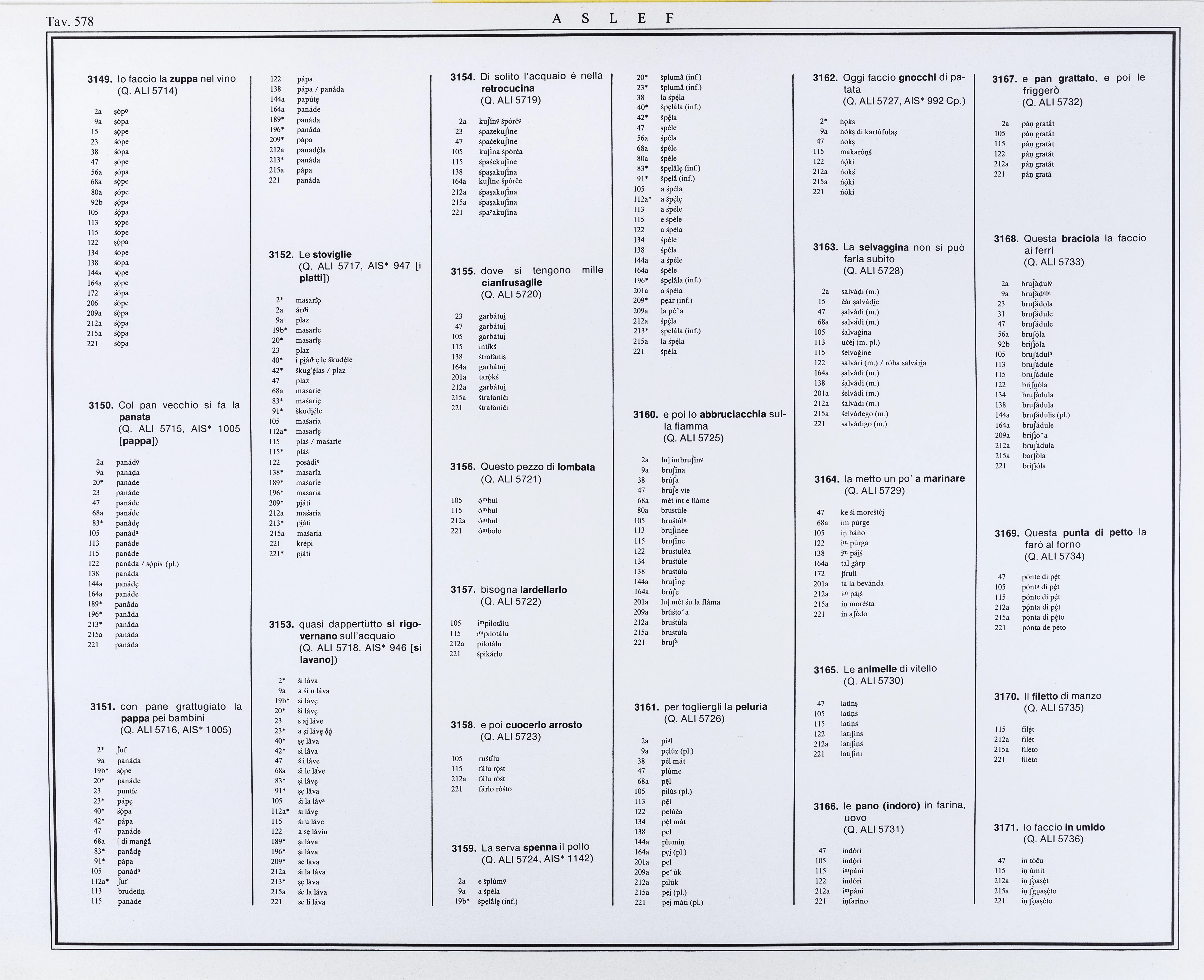Image resolution: width=1204 pixels, height=980 pixels.
Task: Select entry 3149 heading about zuppa
Action: tap(162, 85)
